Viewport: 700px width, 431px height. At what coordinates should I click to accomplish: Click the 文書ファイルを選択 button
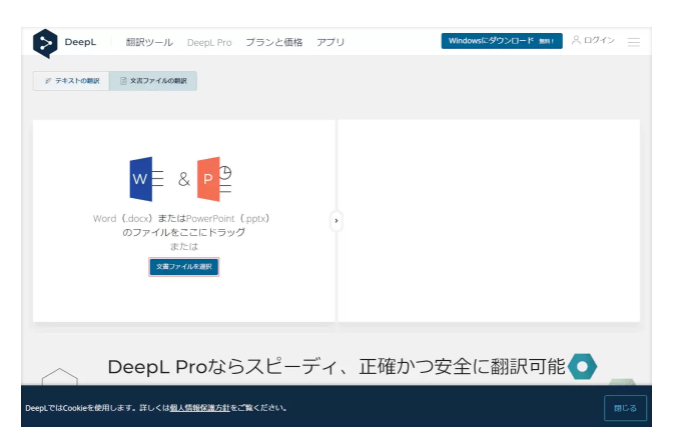[183, 267]
